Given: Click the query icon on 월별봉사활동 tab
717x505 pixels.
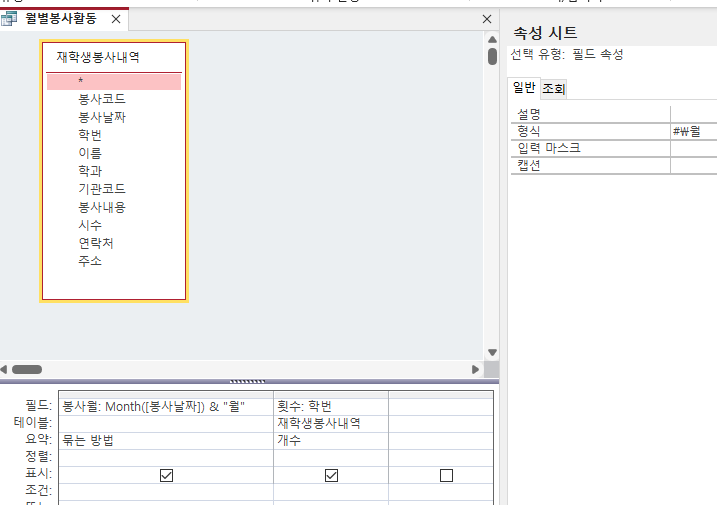Looking at the screenshot, I should click(10, 19).
